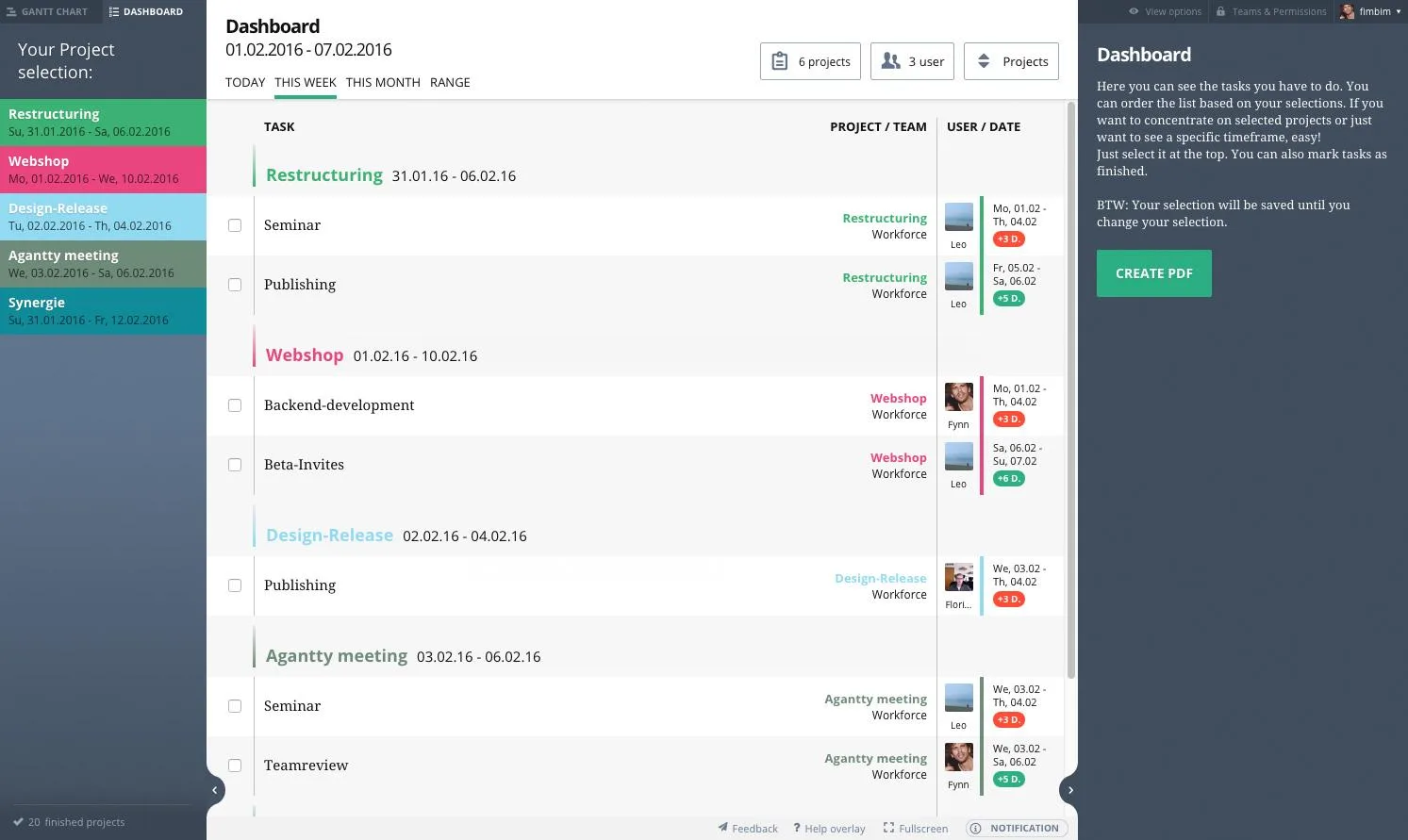Click the question mark help icon
This screenshot has height=840, width=1408.
click(797, 828)
